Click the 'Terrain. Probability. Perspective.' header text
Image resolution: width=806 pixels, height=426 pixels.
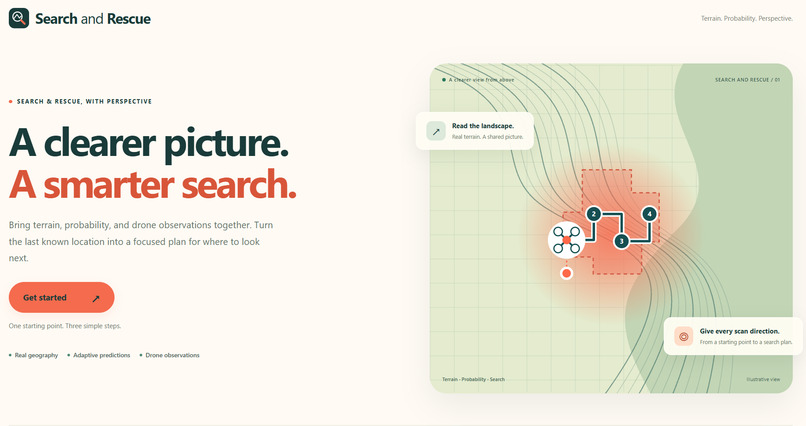click(x=747, y=18)
